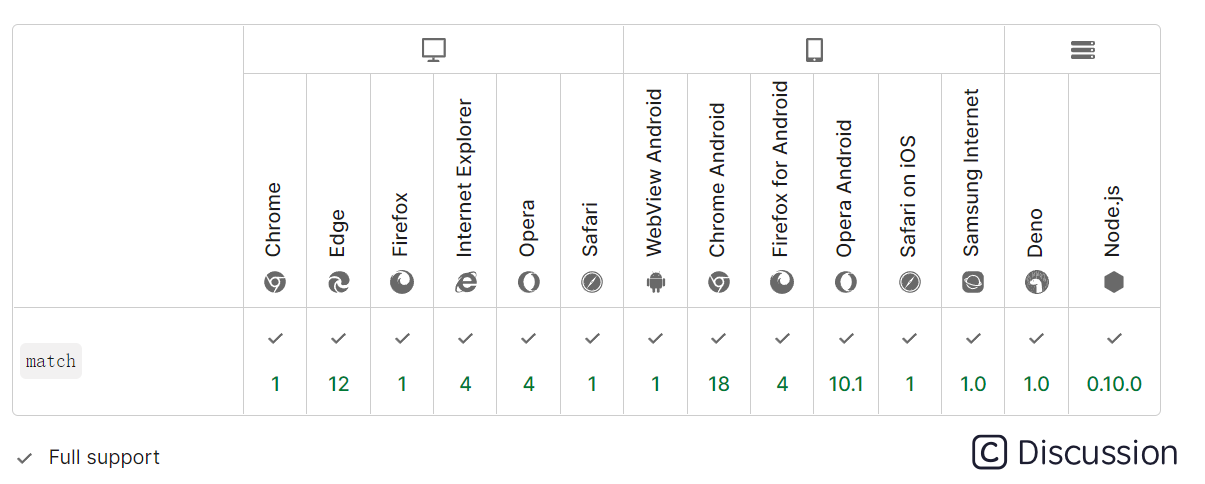Click the Node.js hexagon icon

1114,282
